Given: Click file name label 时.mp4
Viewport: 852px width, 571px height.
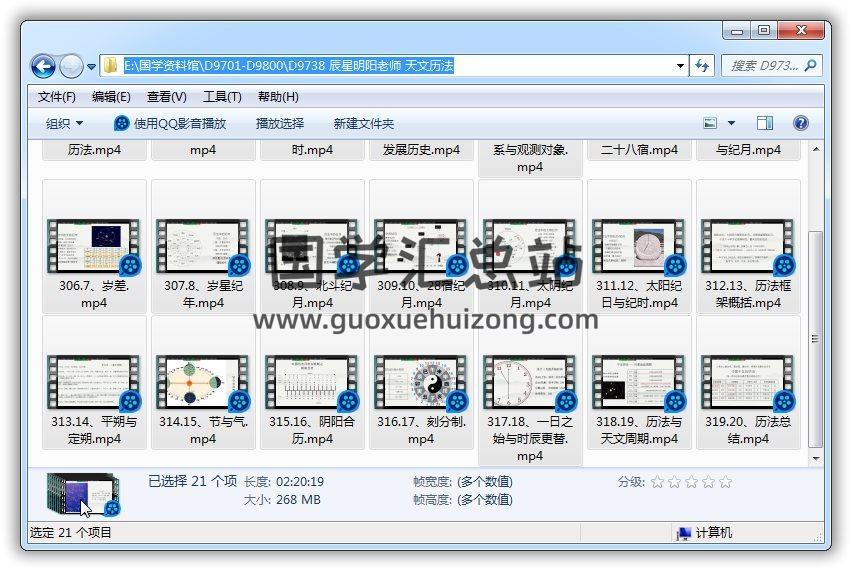Looking at the screenshot, I should [x=312, y=150].
